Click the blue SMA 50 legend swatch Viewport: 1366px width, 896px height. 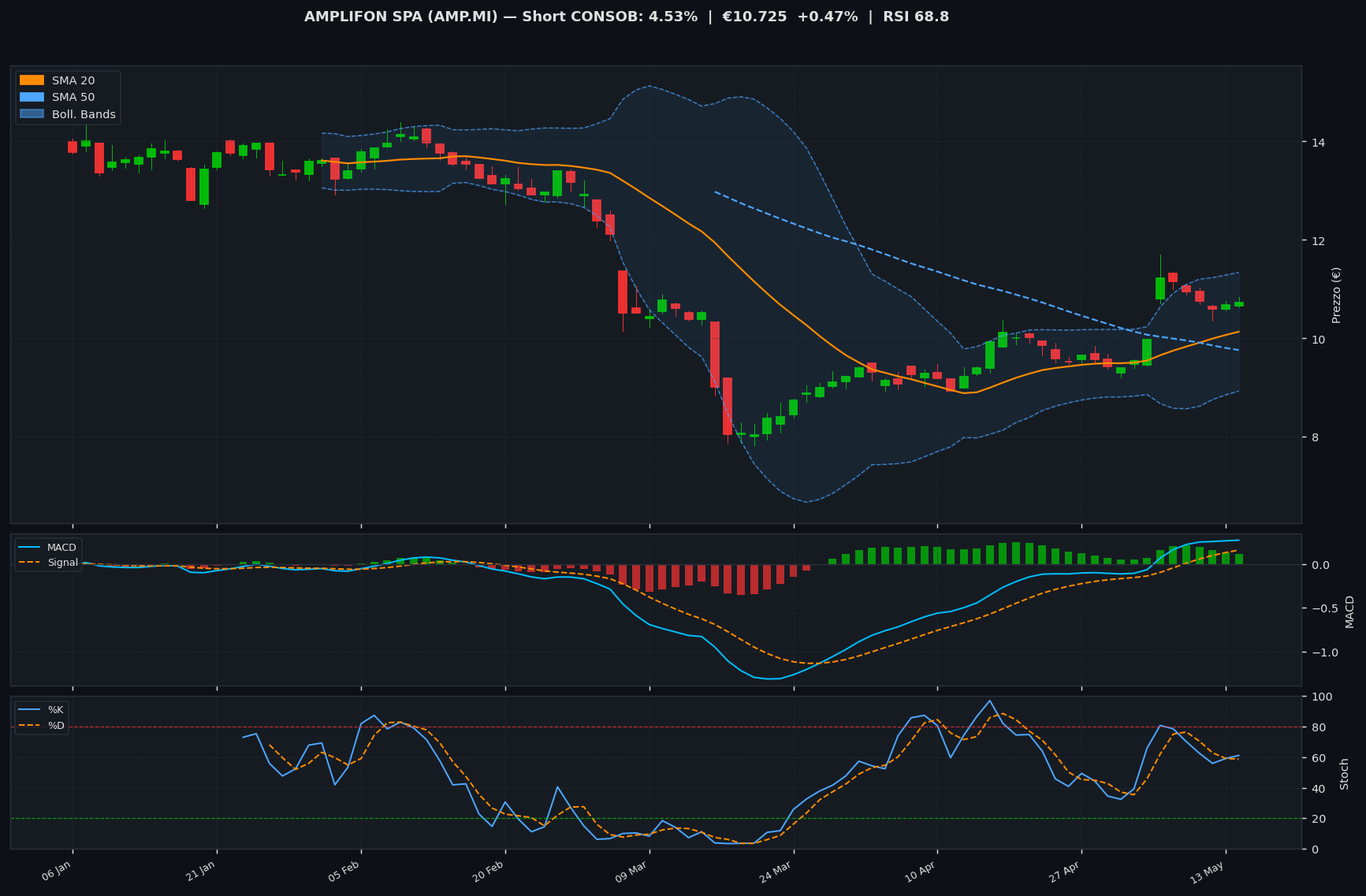click(32, 98)
